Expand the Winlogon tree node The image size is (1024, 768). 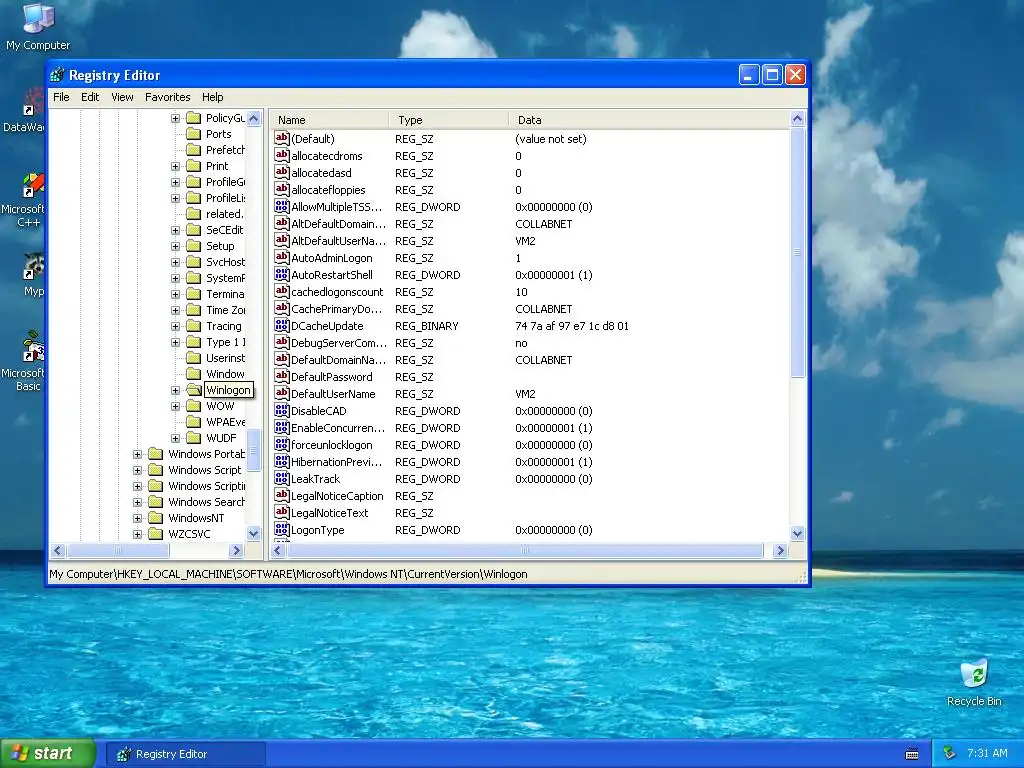pos(175,390)
